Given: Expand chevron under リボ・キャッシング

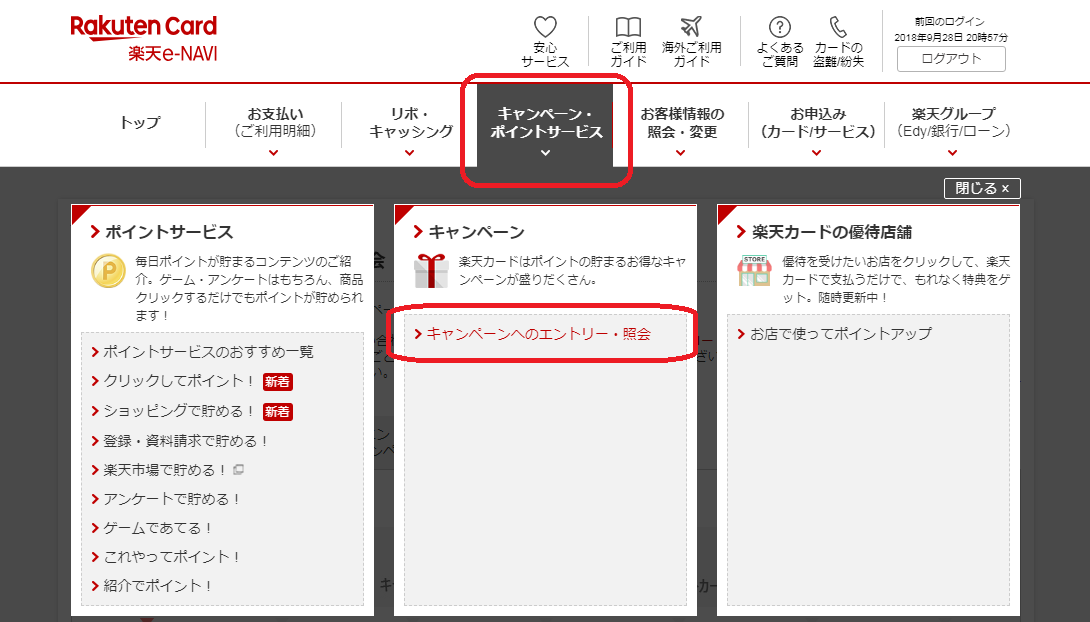Looking at the screenshot, I should (409, 152).
